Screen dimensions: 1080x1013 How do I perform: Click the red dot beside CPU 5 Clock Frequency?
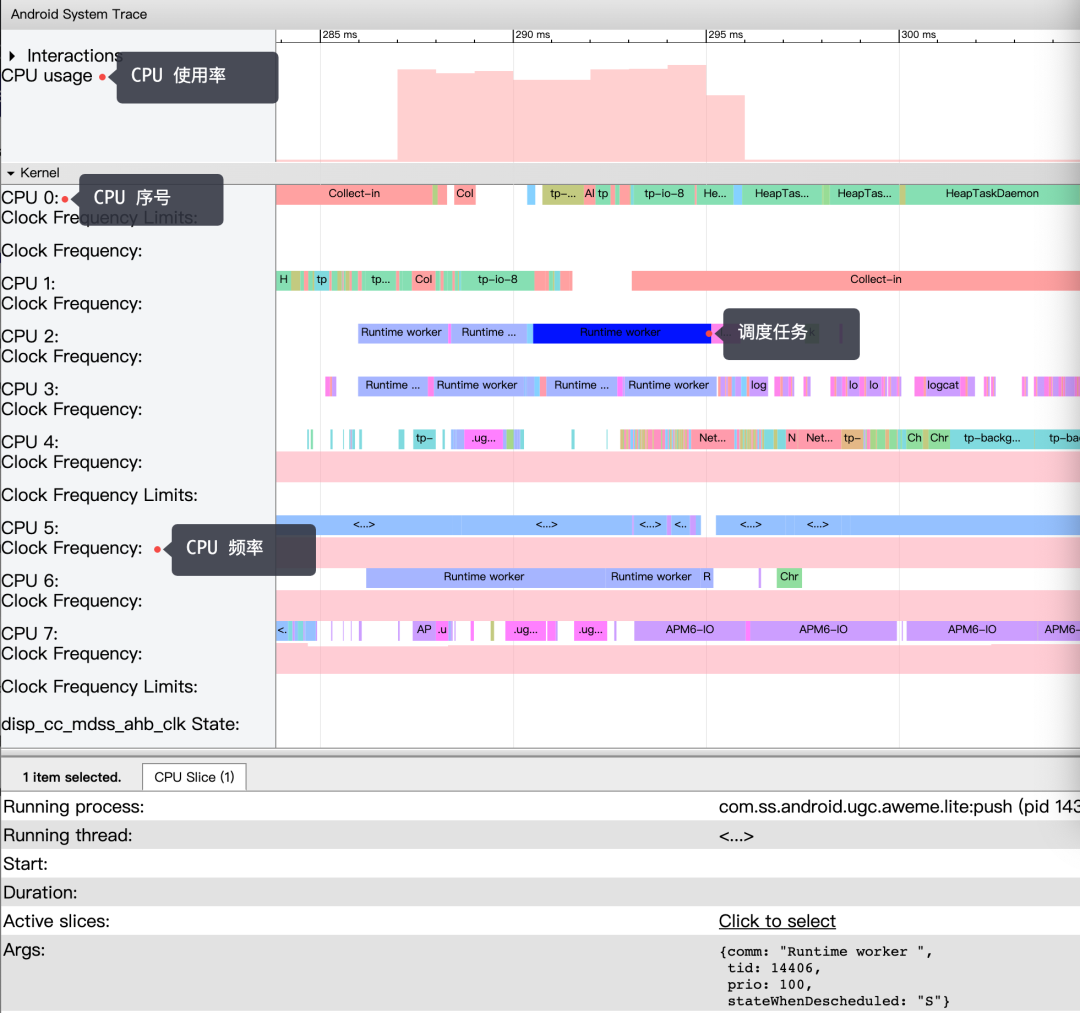158,549
